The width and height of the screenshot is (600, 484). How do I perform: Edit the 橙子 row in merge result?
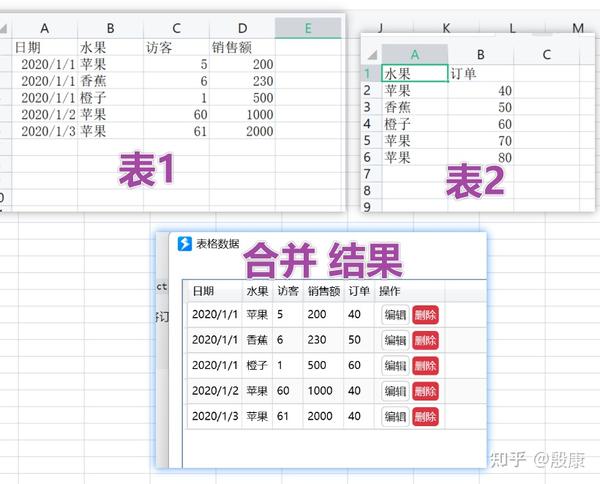click(x=395, y=366)
